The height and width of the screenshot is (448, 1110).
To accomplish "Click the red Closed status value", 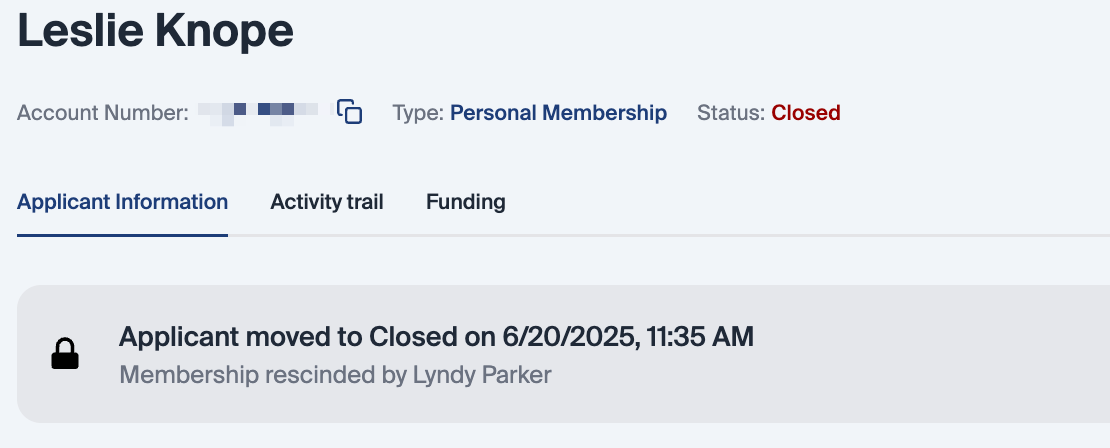I will tap(805, 113).
